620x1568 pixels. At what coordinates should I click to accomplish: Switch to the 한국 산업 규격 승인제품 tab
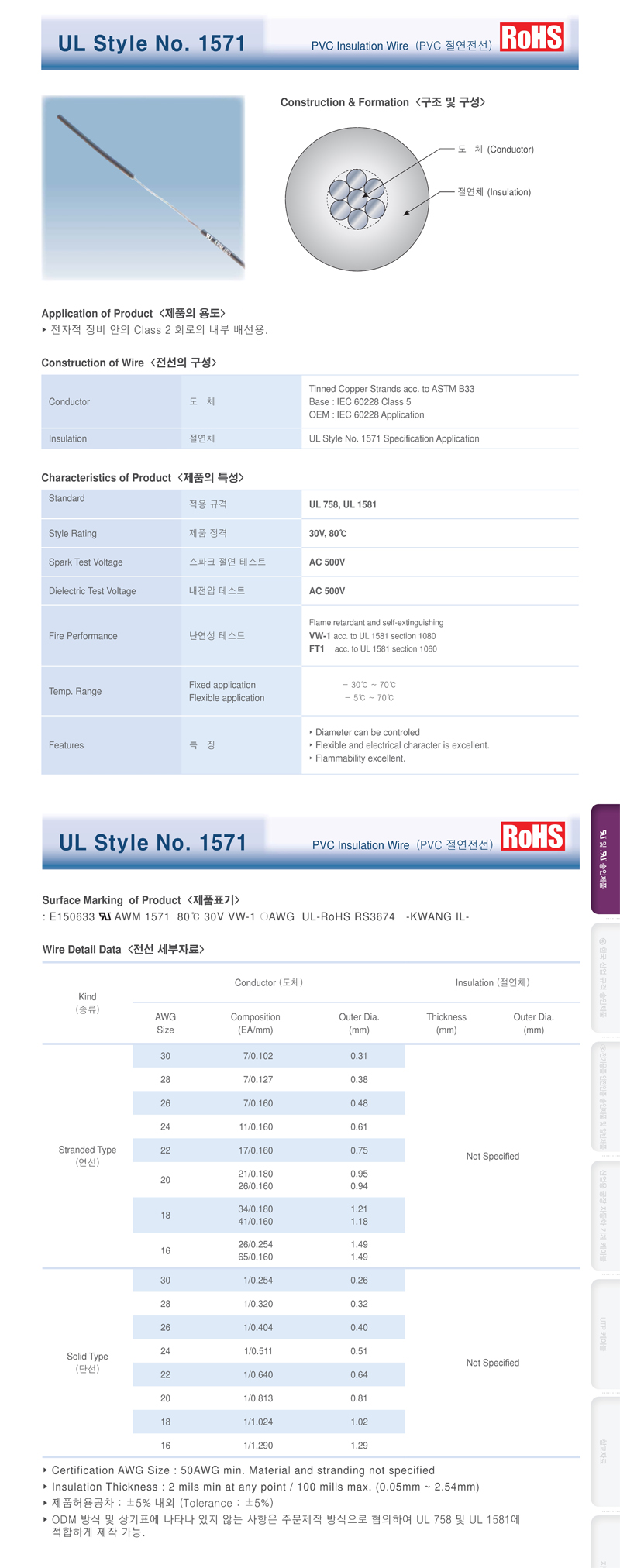605,977
